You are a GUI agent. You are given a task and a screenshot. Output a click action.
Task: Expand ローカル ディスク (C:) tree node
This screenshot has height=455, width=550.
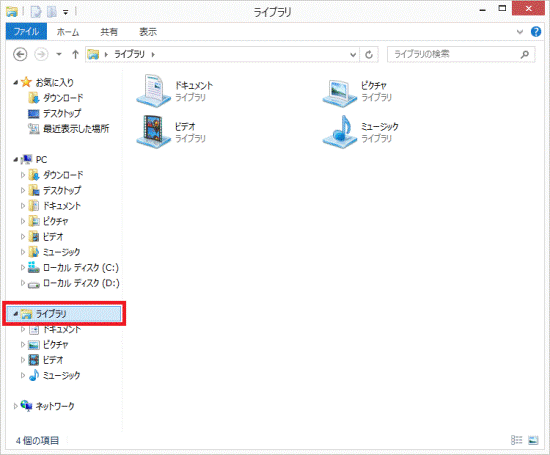pos(23,268)
